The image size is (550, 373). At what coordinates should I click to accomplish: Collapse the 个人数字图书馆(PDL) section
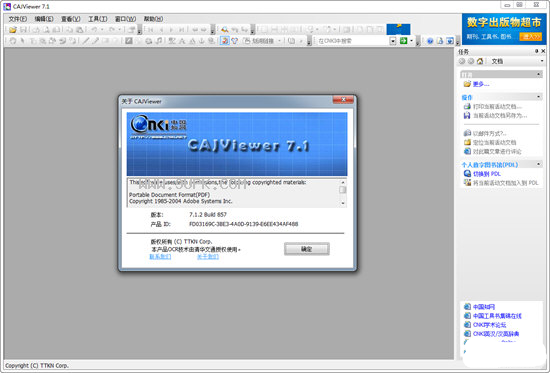pyautogui.click(x=539, y=164)
